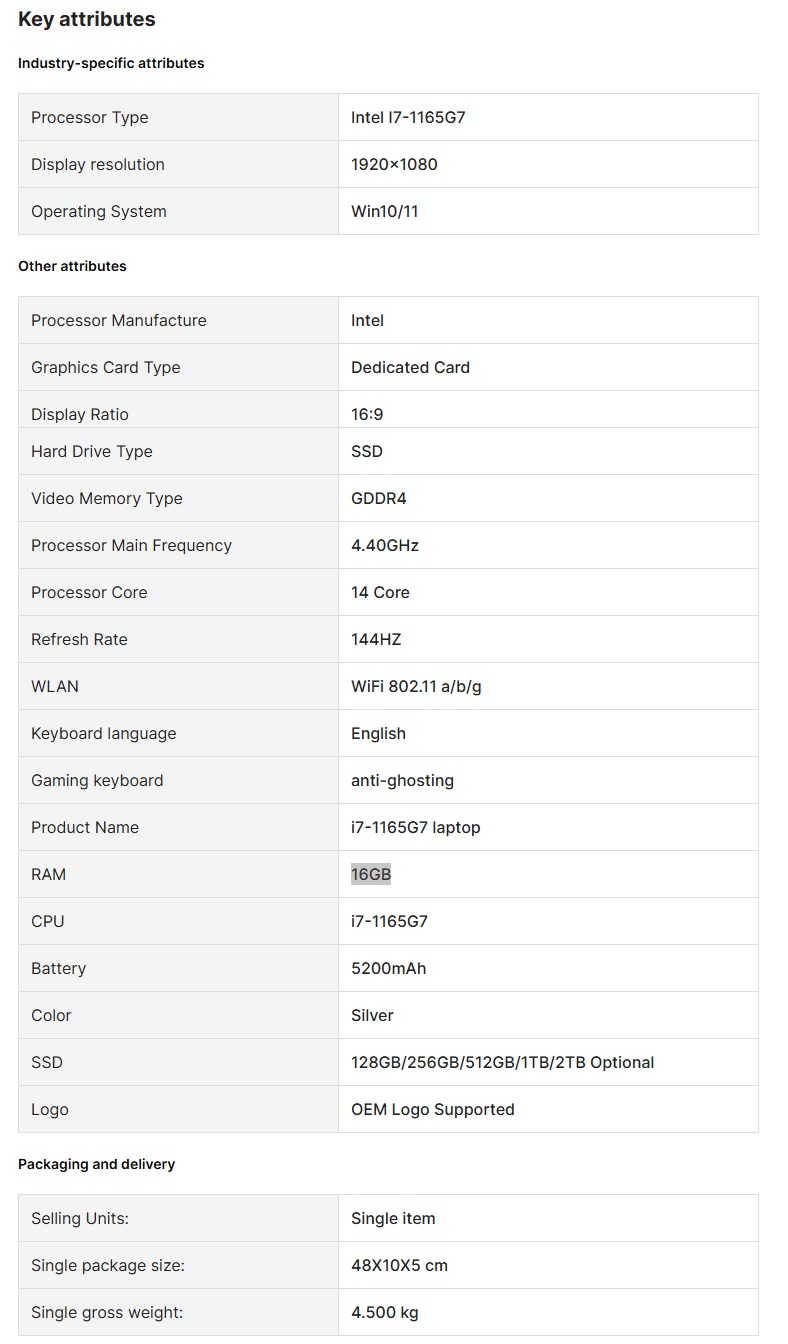The width and height of the screenshot is (788, 1344).
Task: Click the GDDR4 video memory value
Action: tap(379, 498)
